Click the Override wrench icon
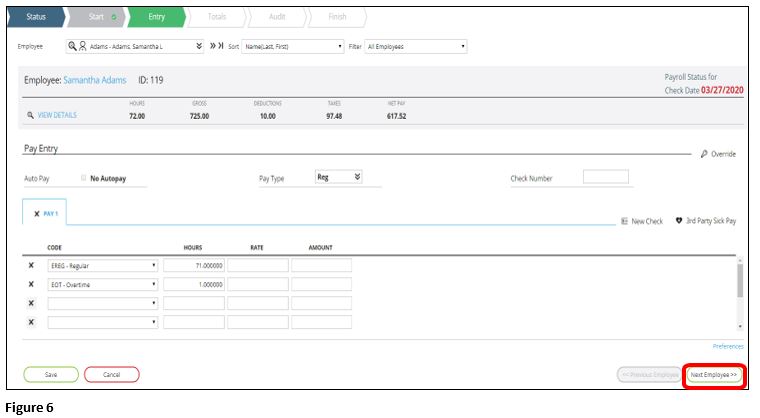This screenshot has width=760, height=418. tap(704, 154)
